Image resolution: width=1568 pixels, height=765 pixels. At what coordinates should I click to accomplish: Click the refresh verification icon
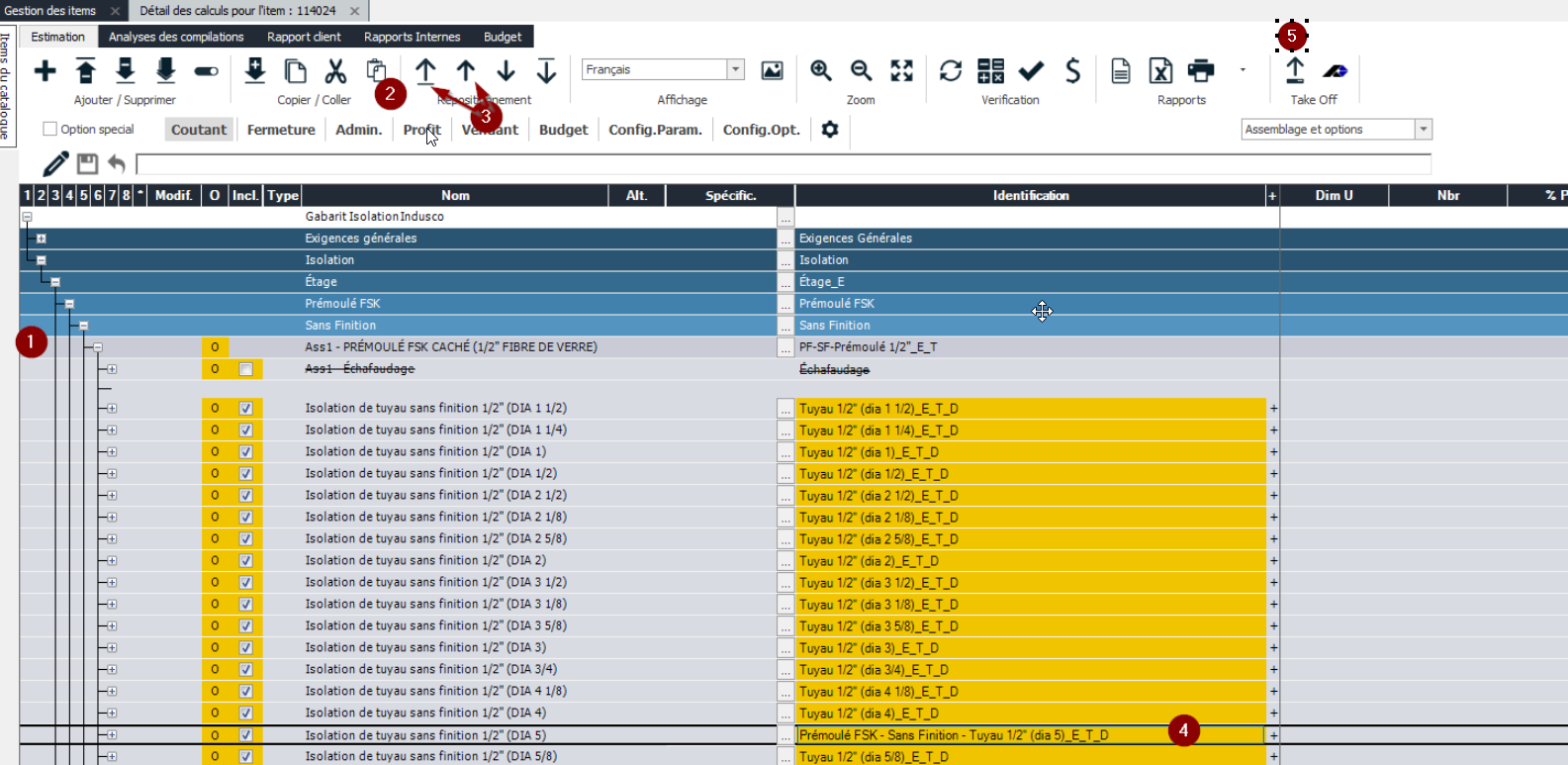tap(950, 71)
